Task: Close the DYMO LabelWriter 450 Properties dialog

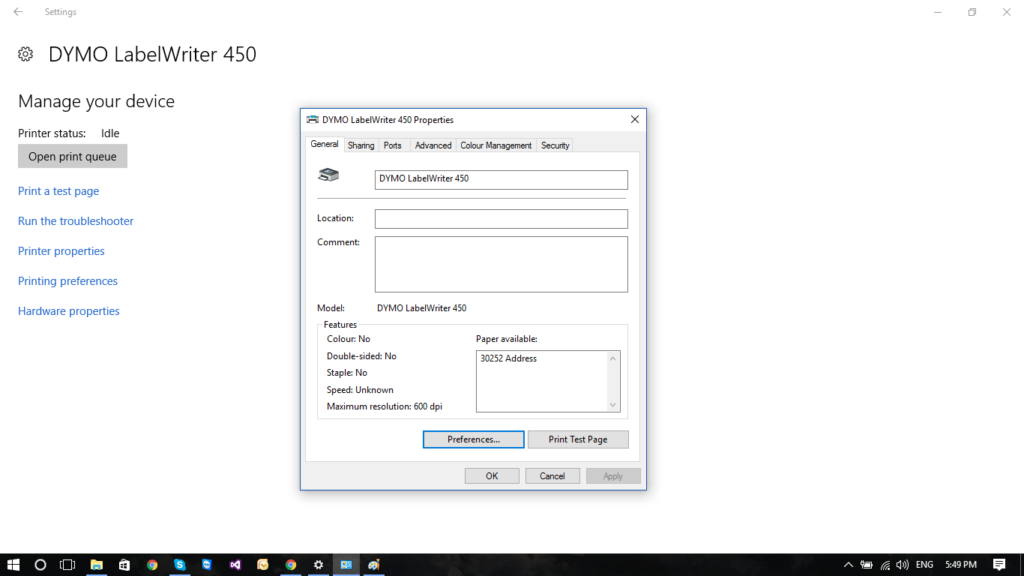Action: (x=635, y=120)
